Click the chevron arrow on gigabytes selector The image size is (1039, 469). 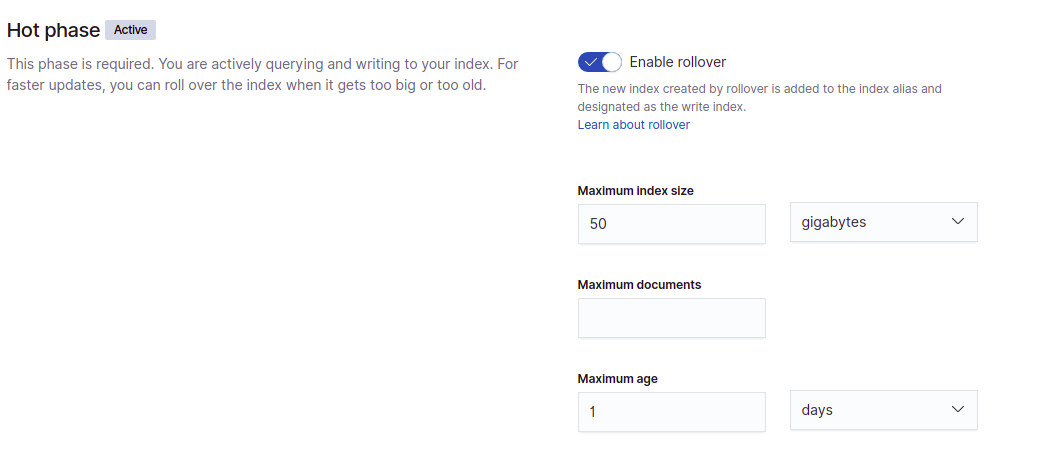coord(957,222)
